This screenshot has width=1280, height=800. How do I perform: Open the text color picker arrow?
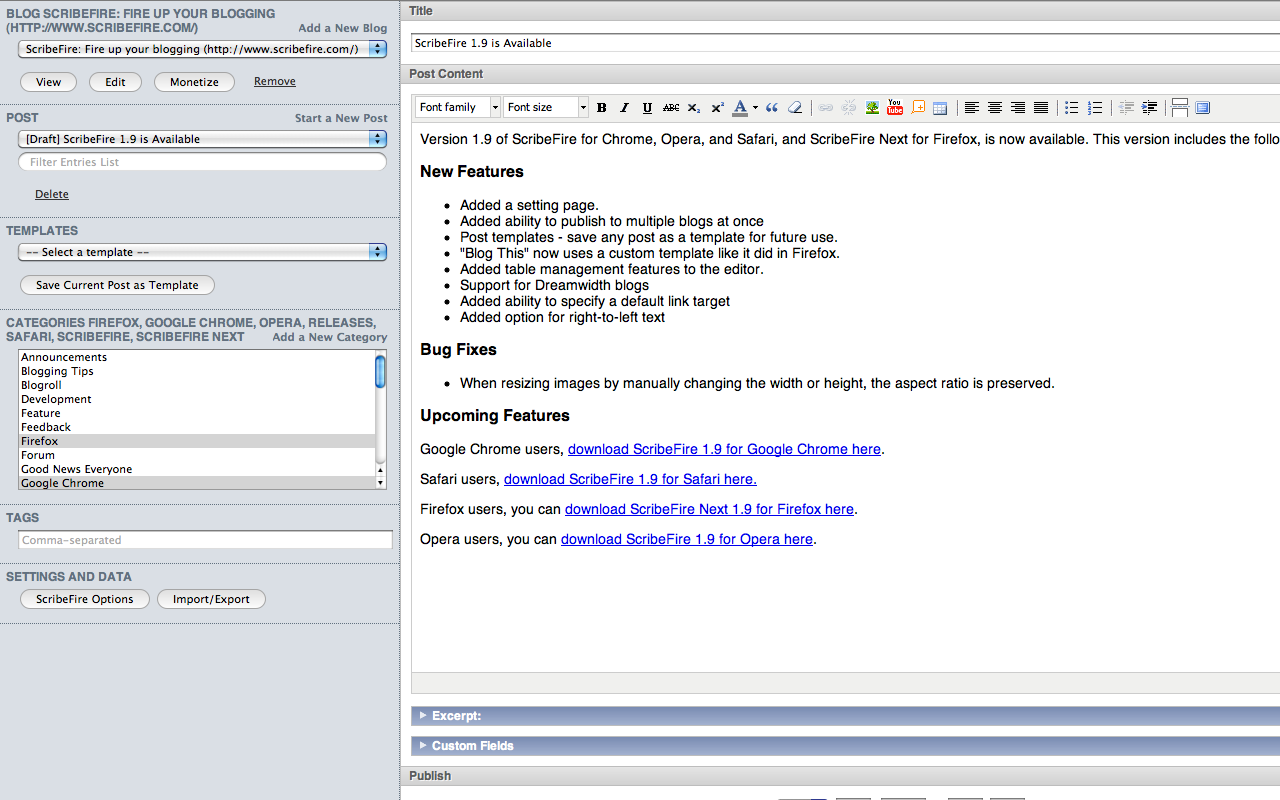tap(755, 108)
